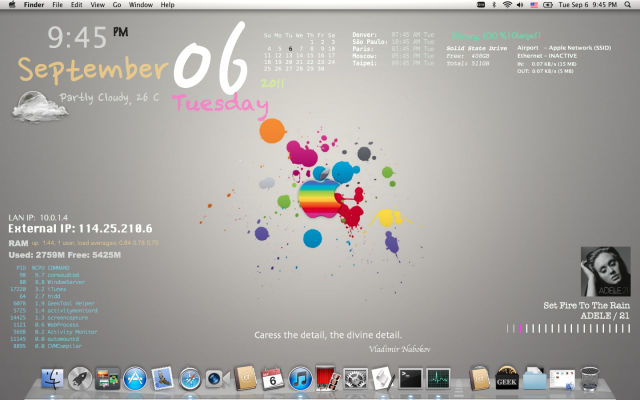
Task: Click the 'ADELE / 21' artist text
Action: (605, 316)
